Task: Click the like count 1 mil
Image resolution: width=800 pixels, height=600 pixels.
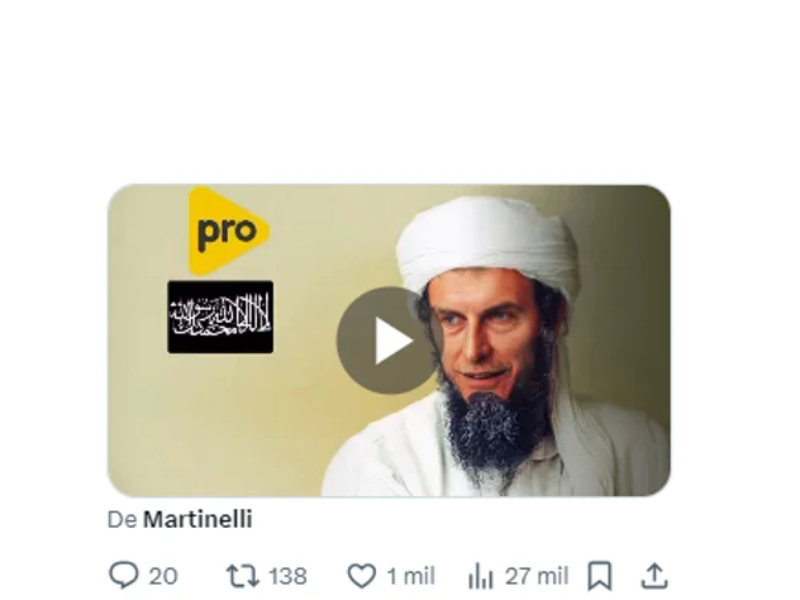Action: click(x=411, y=576)
